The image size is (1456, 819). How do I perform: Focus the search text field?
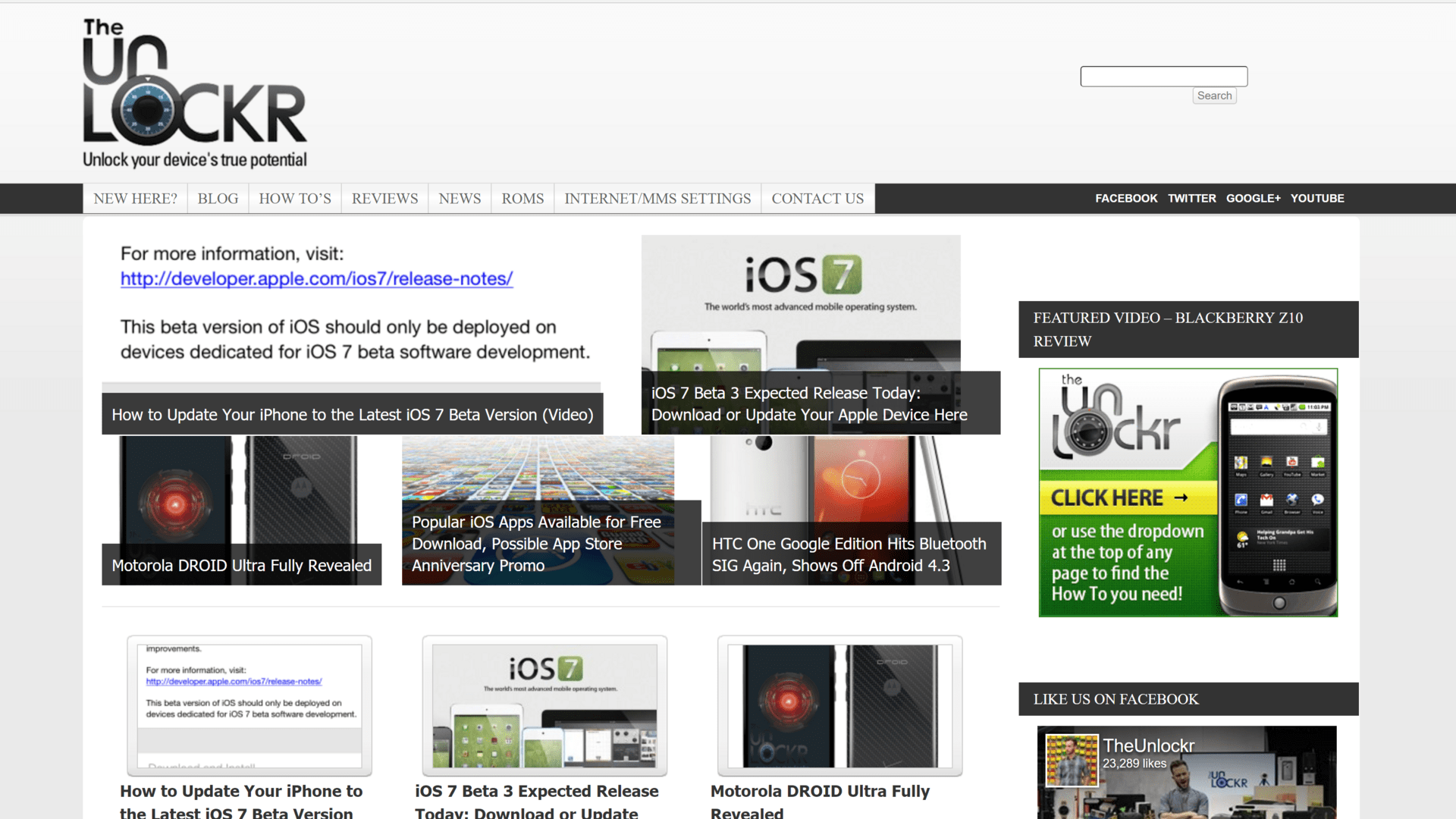click(1163, 77)
